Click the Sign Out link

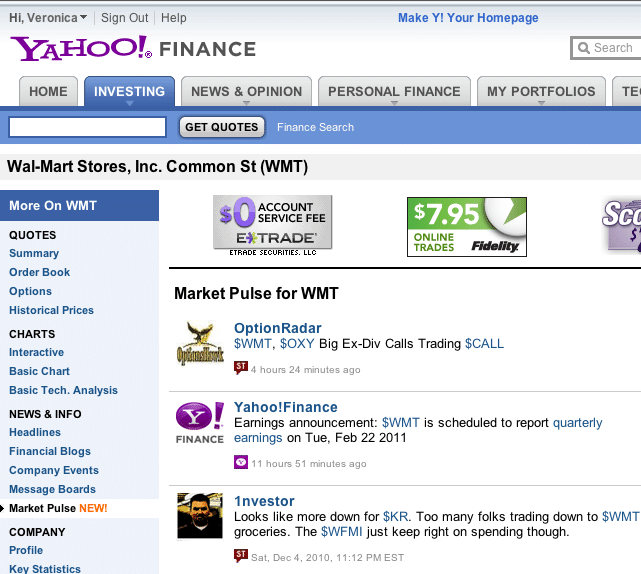[125, 18]
